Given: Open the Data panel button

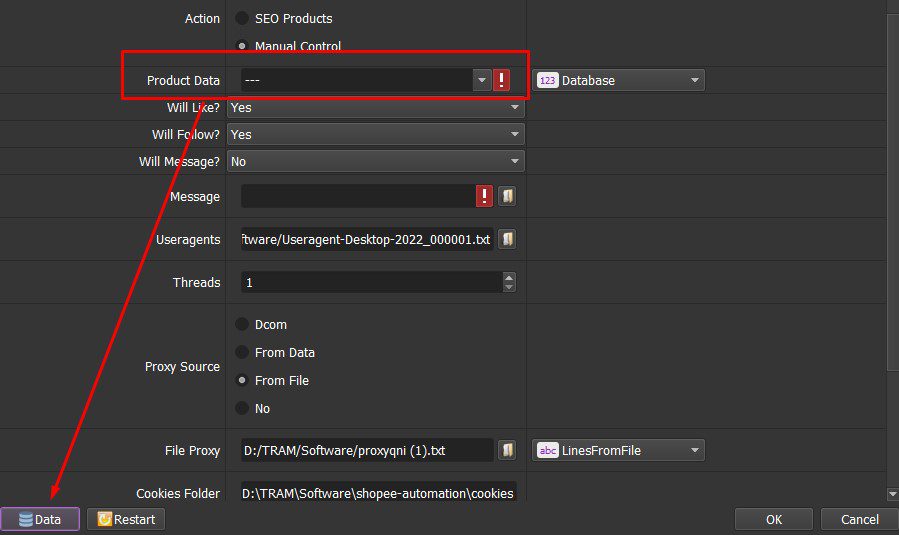Looking at the screenshot, I should click(40, 519).
